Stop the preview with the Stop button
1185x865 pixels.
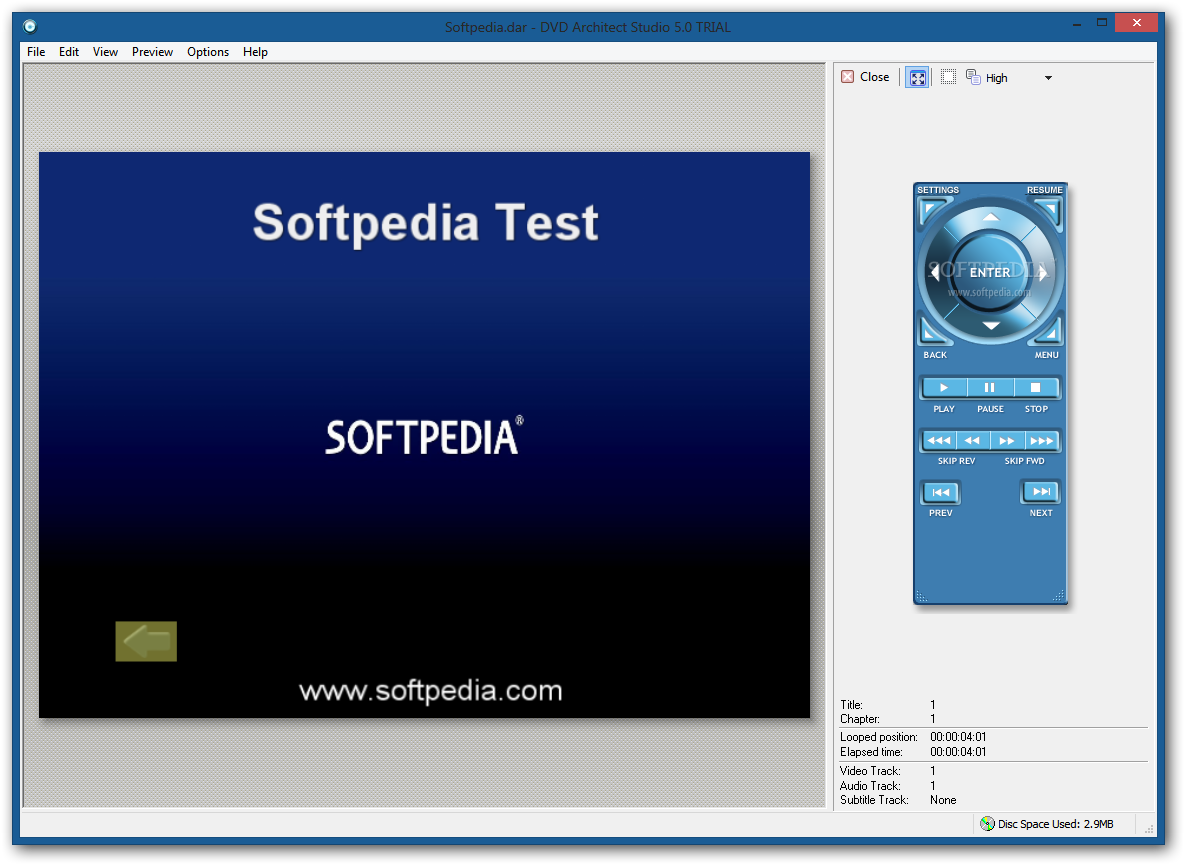click(1036, 388)
